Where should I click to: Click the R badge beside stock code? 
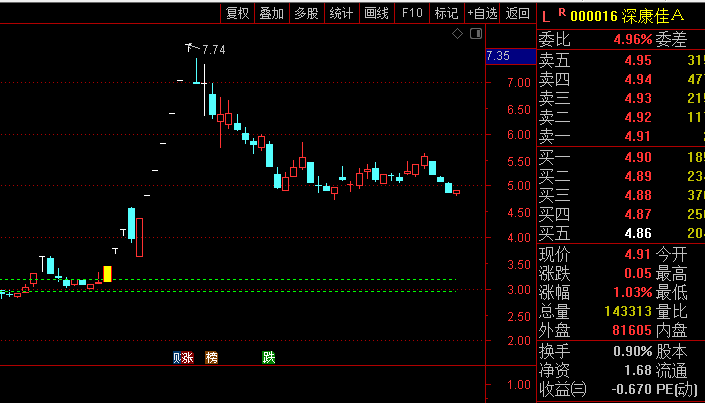(x=562, y=13)
